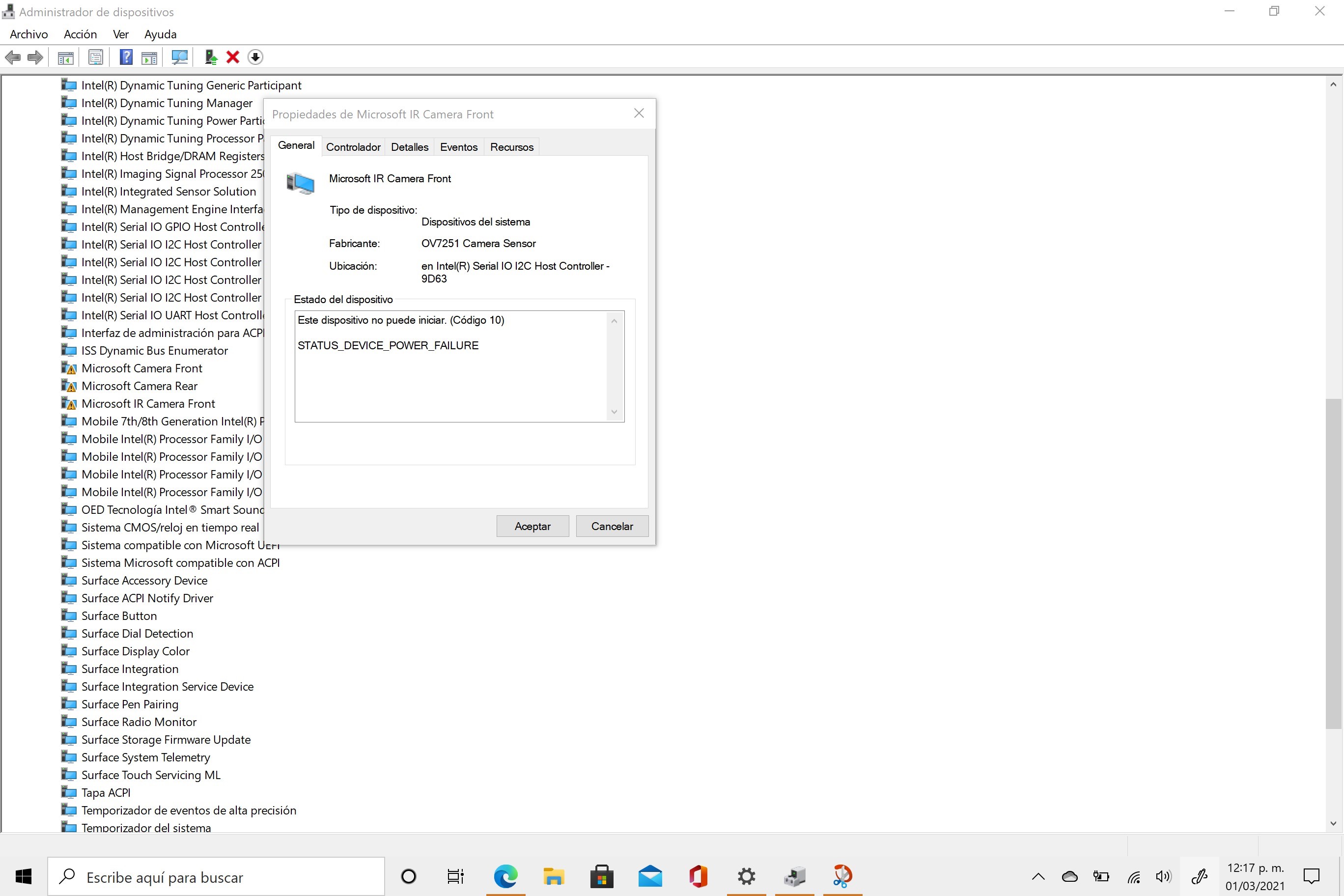Open Microsoft Edge from the taskbar
This screenshot has height=896, width=1344.
coord(505,876)
